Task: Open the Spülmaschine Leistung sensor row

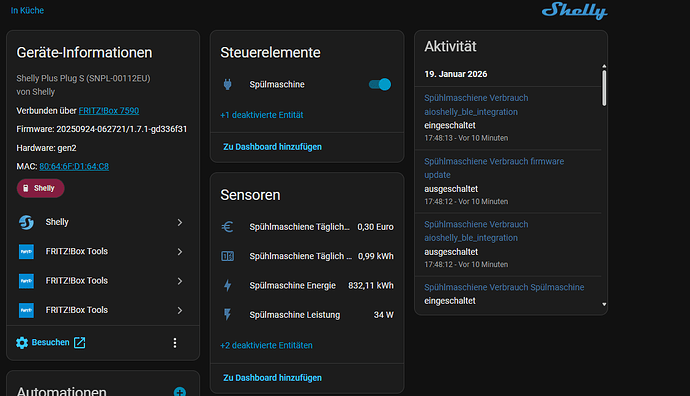Action: [x=307, y=315]
